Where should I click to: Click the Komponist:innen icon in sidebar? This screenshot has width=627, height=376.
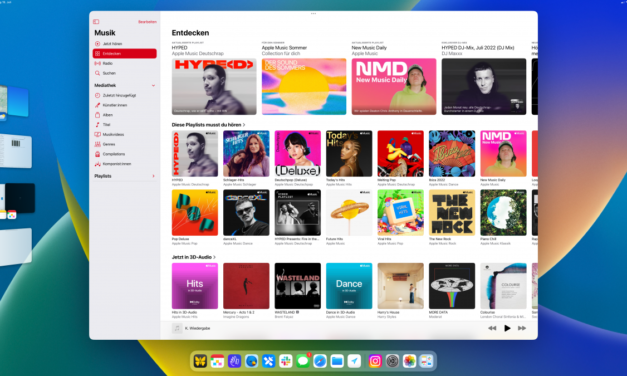coord(97,164)
